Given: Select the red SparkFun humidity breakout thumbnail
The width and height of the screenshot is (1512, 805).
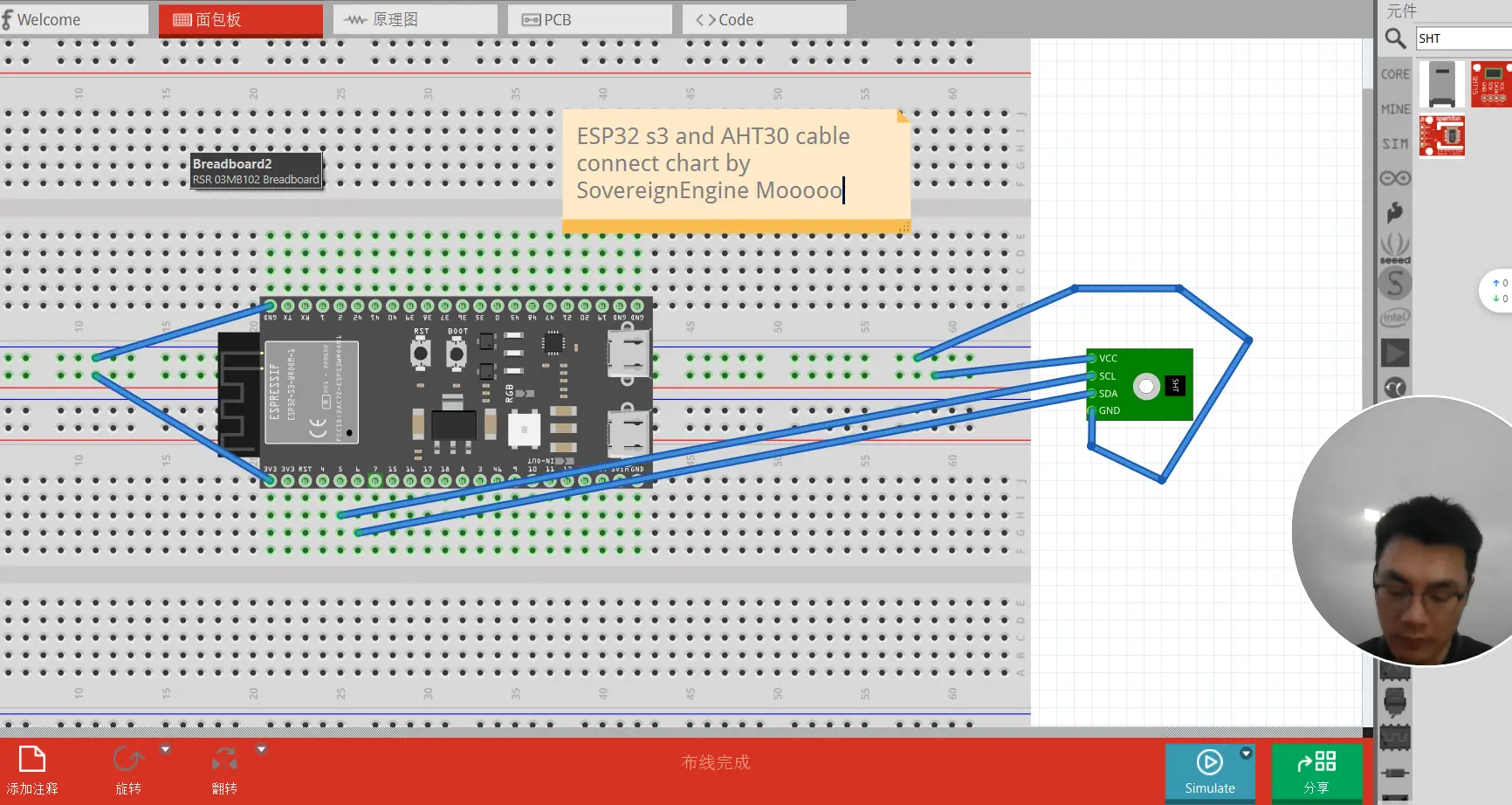Looking at the screenshot, I should tap(1442, 136).
